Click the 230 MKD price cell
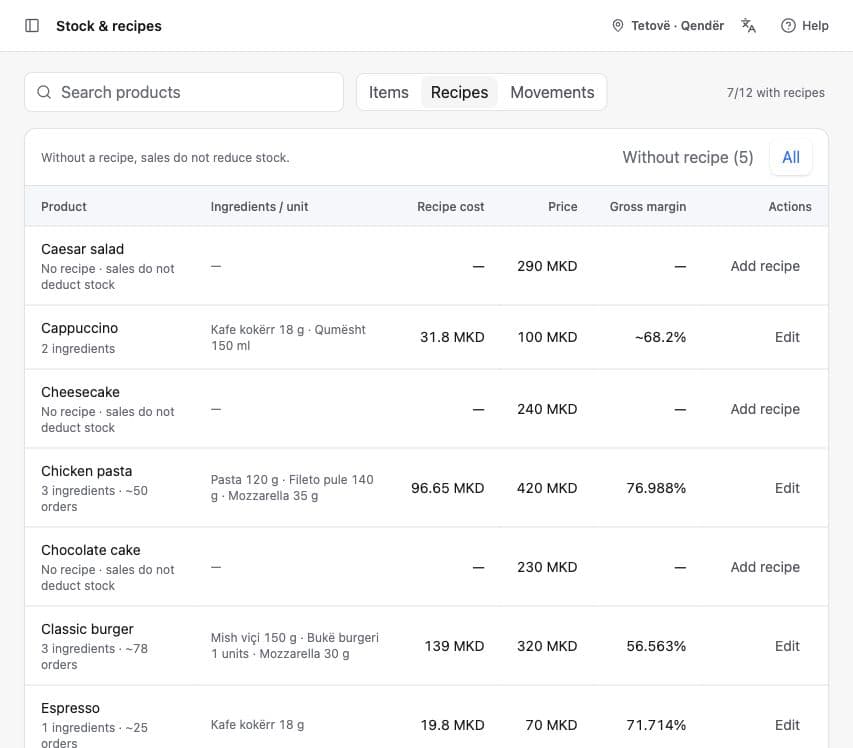Screen dimensions: 853x748 (547, 567)
